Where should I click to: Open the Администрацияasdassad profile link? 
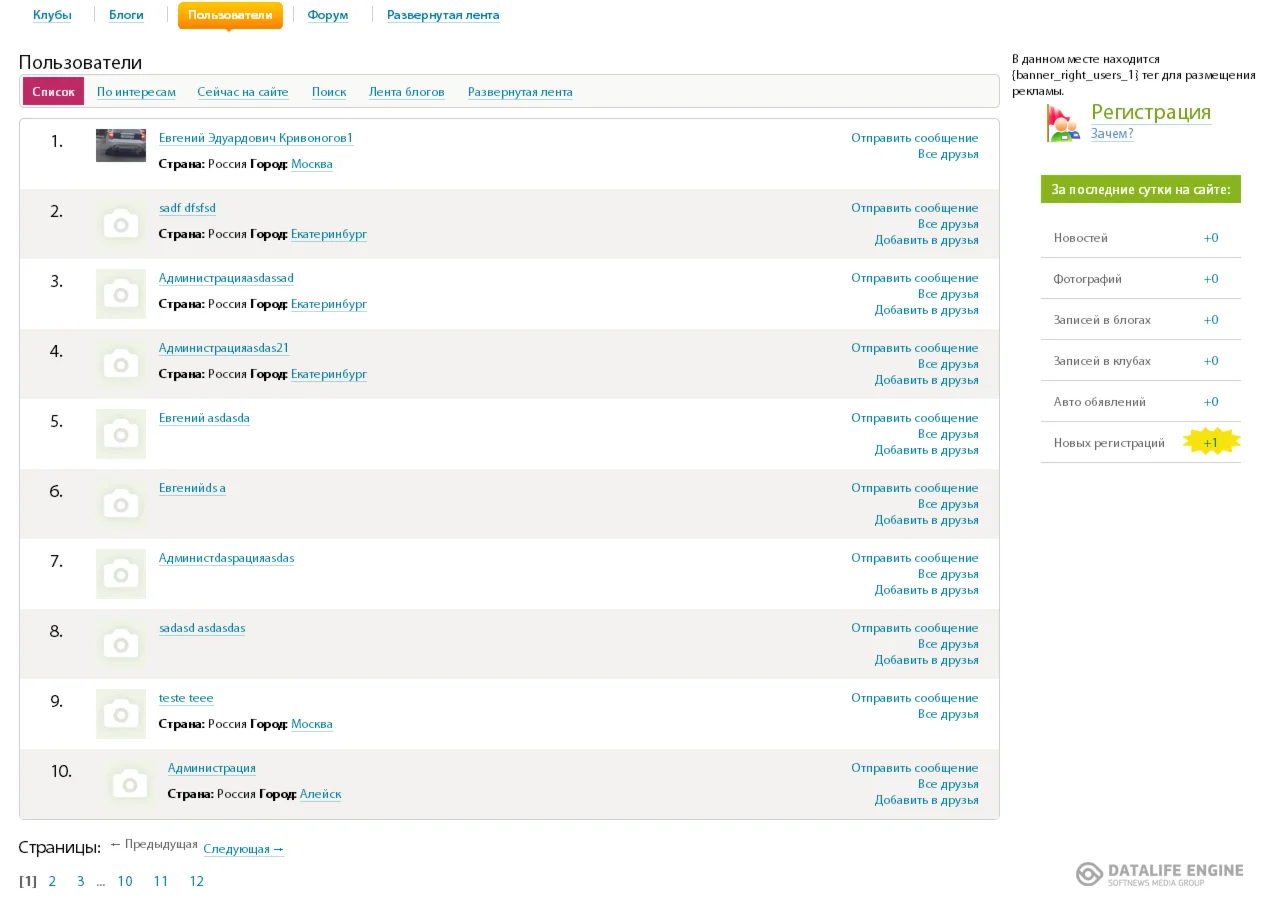tap(226, 278)
